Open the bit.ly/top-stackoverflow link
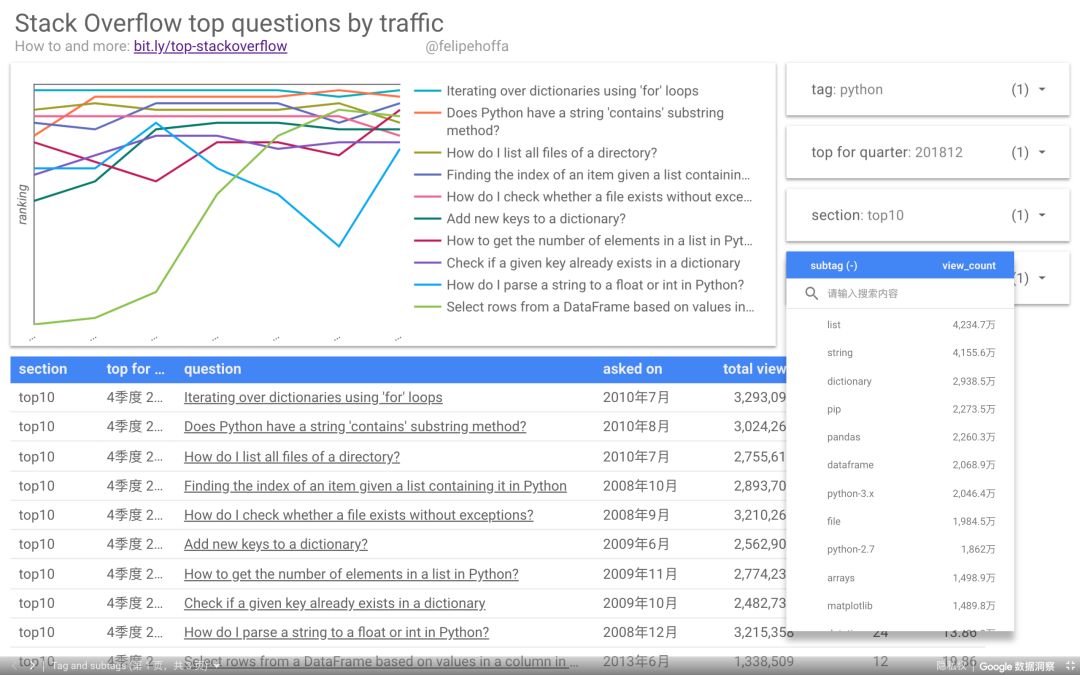Viewport: 1080px width, 675px height. [210, 46]
